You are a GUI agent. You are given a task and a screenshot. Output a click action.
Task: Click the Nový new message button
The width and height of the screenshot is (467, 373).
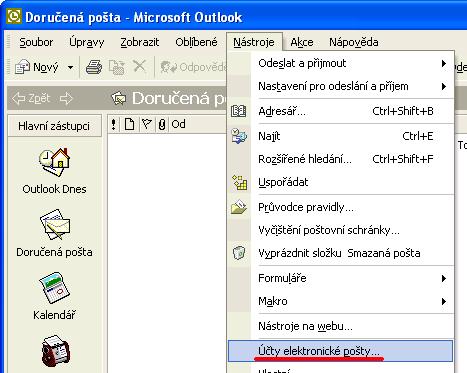(37, 67)
